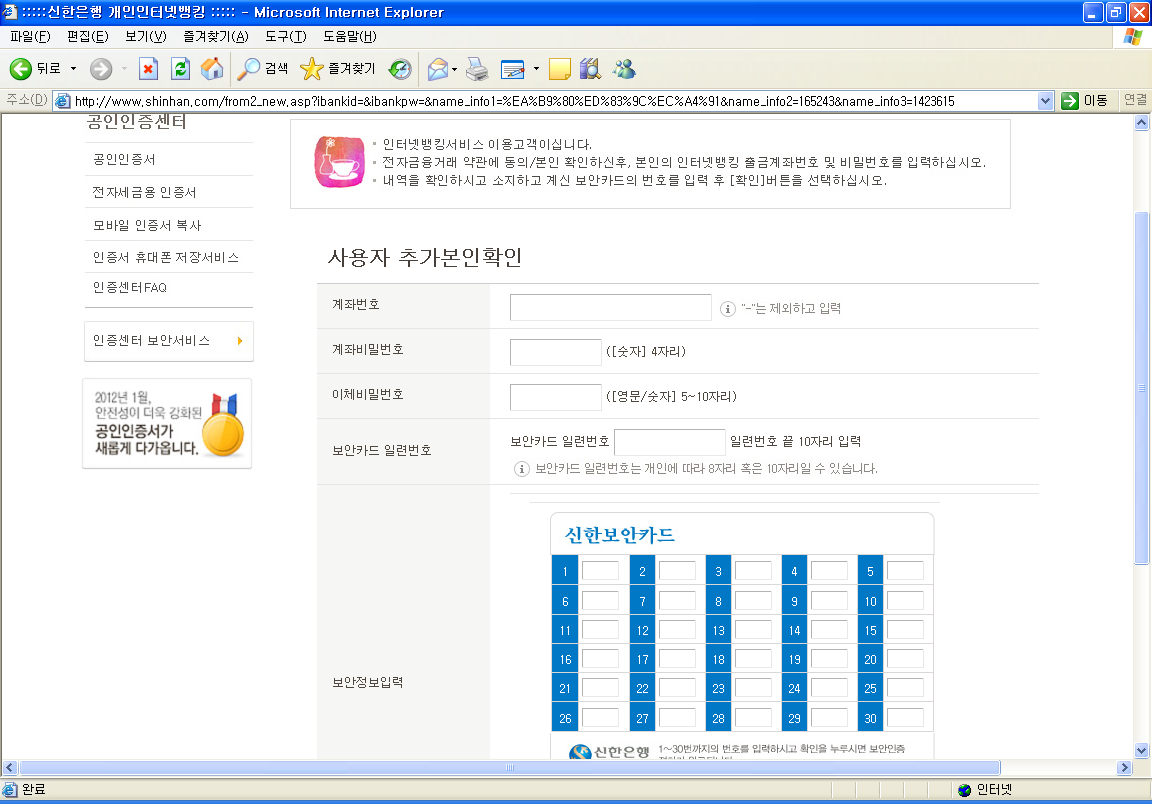Open 인증센터FAQ link
The image size is (1152, 811).
[129, 288]
